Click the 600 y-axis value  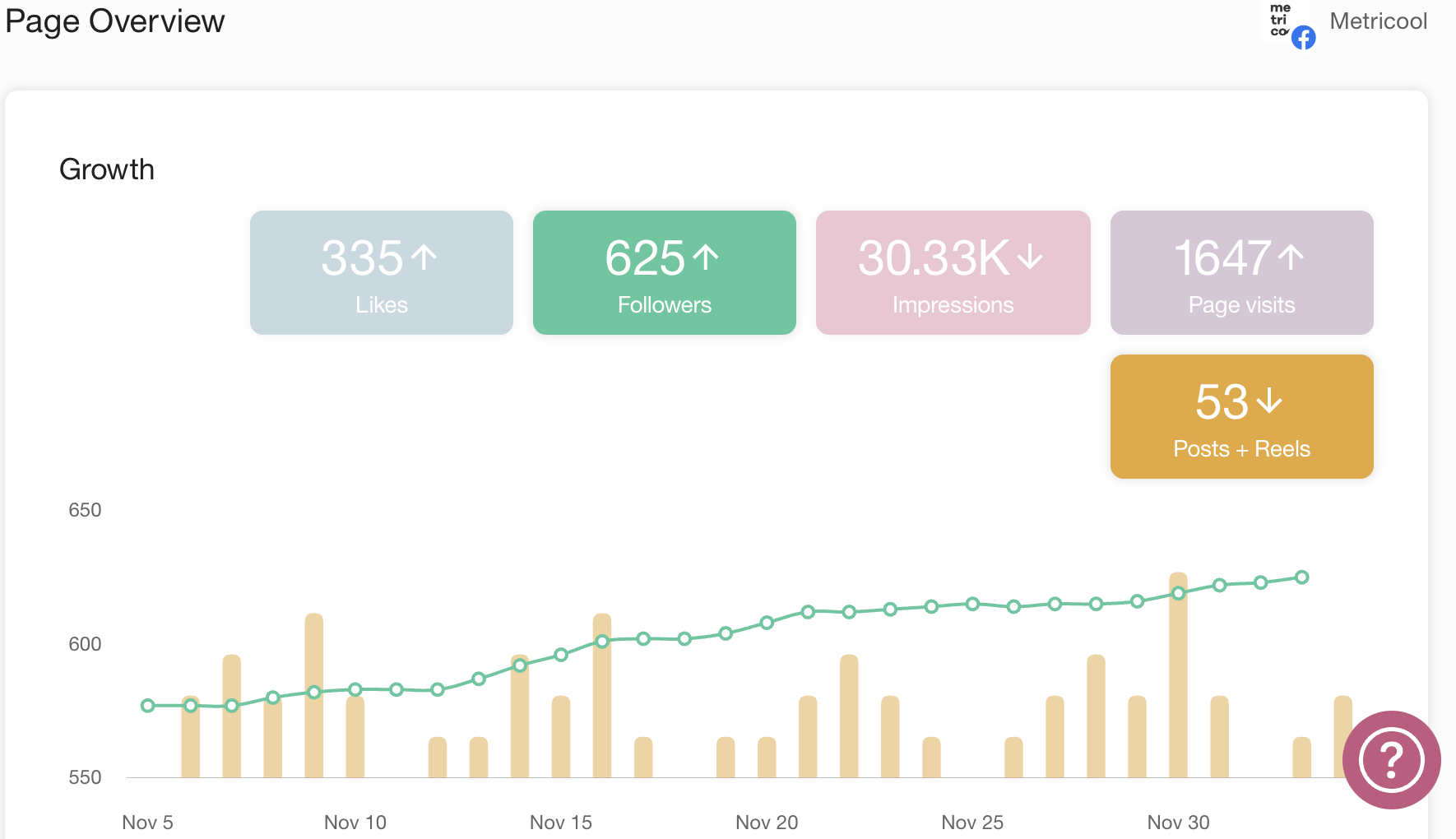click(x=85, y=644)
